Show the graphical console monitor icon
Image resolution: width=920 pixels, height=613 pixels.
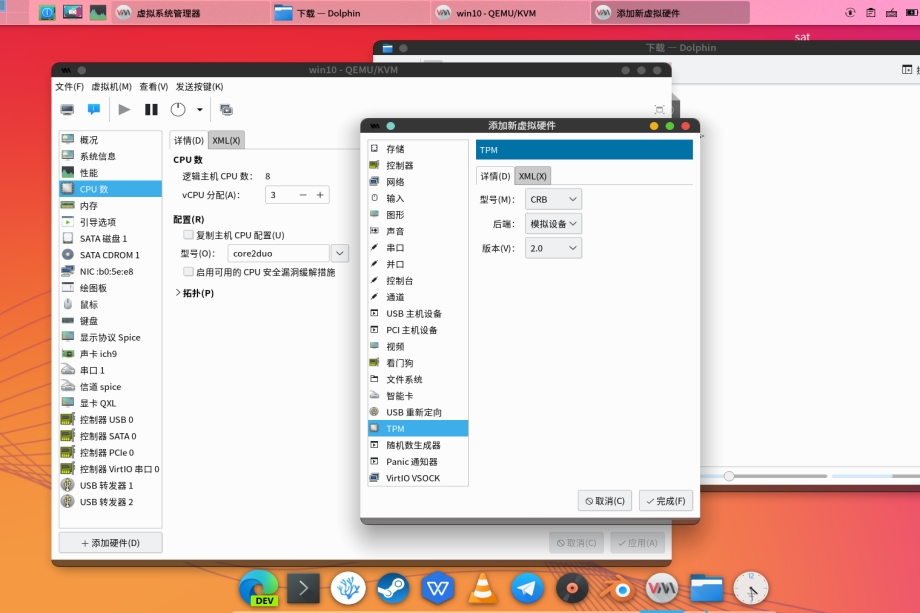[67, 109]
